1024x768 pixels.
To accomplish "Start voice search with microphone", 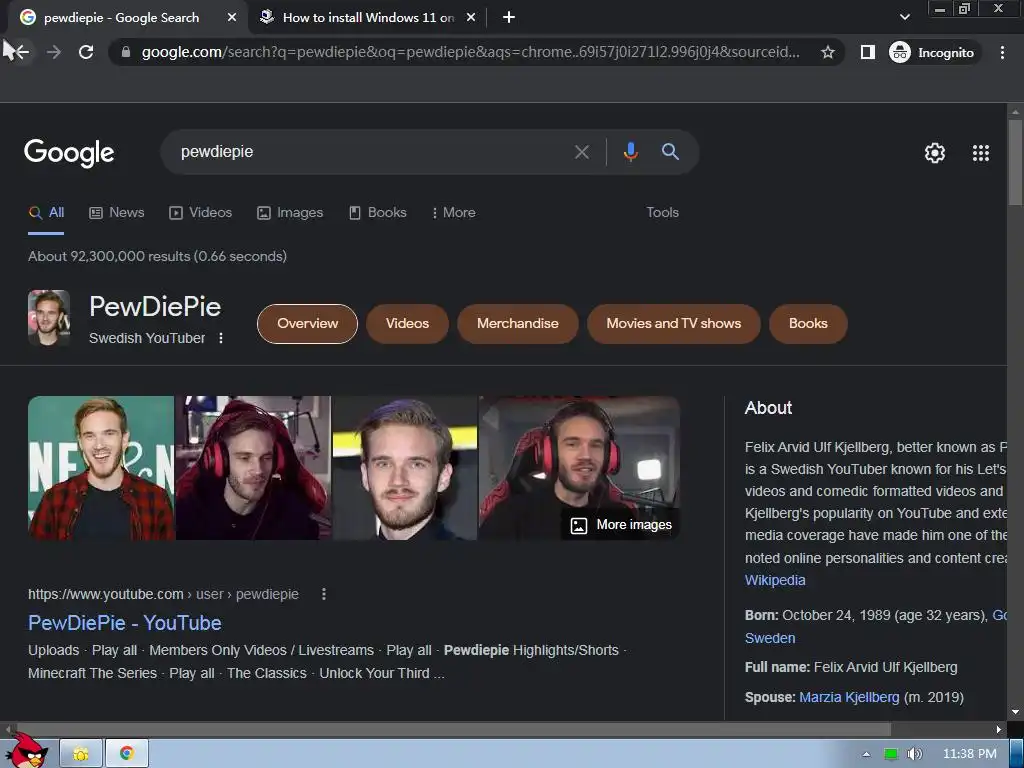I will click(x=630, y=152).
